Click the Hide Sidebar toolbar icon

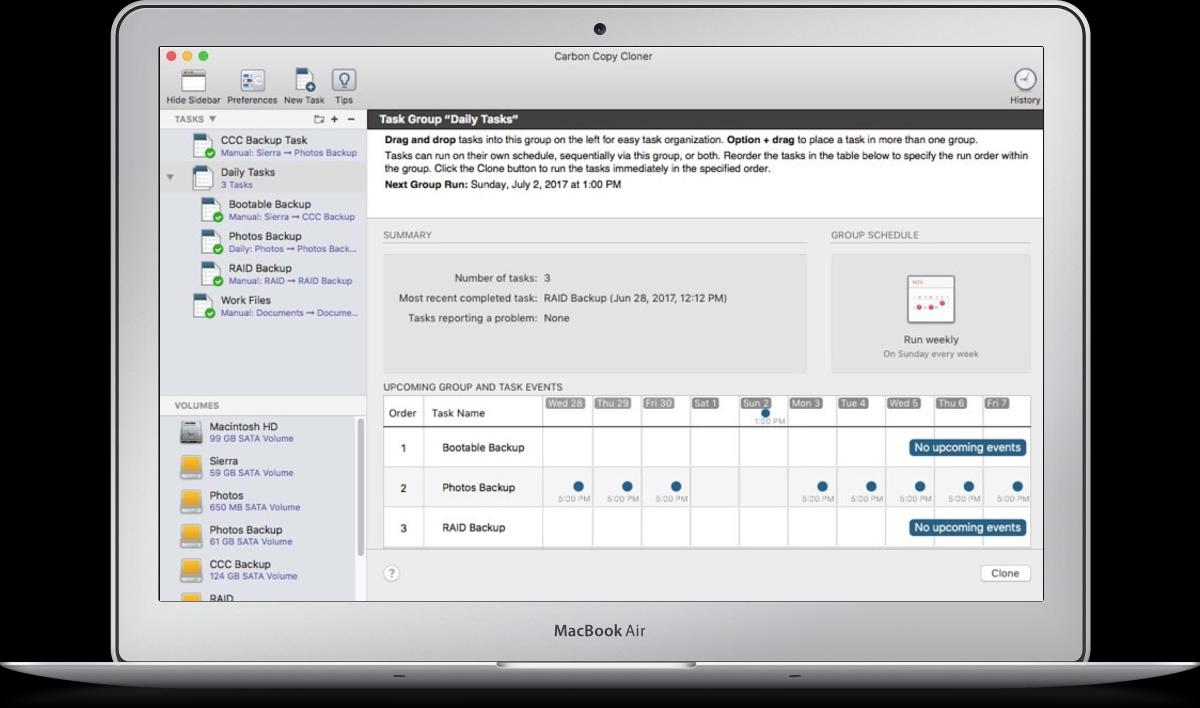pos(193,82)
